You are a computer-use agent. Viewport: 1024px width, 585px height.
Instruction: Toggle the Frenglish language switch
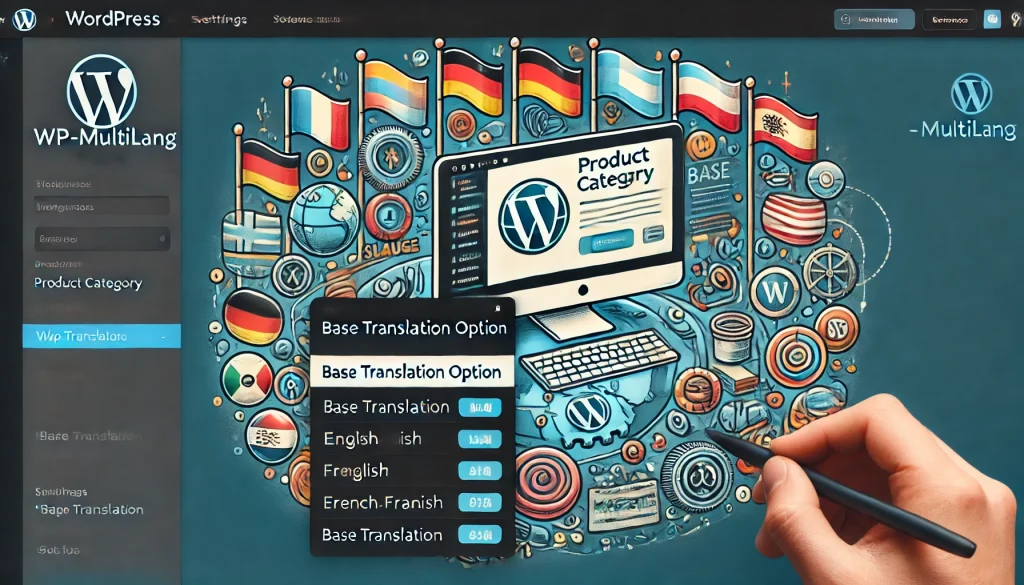480,471
